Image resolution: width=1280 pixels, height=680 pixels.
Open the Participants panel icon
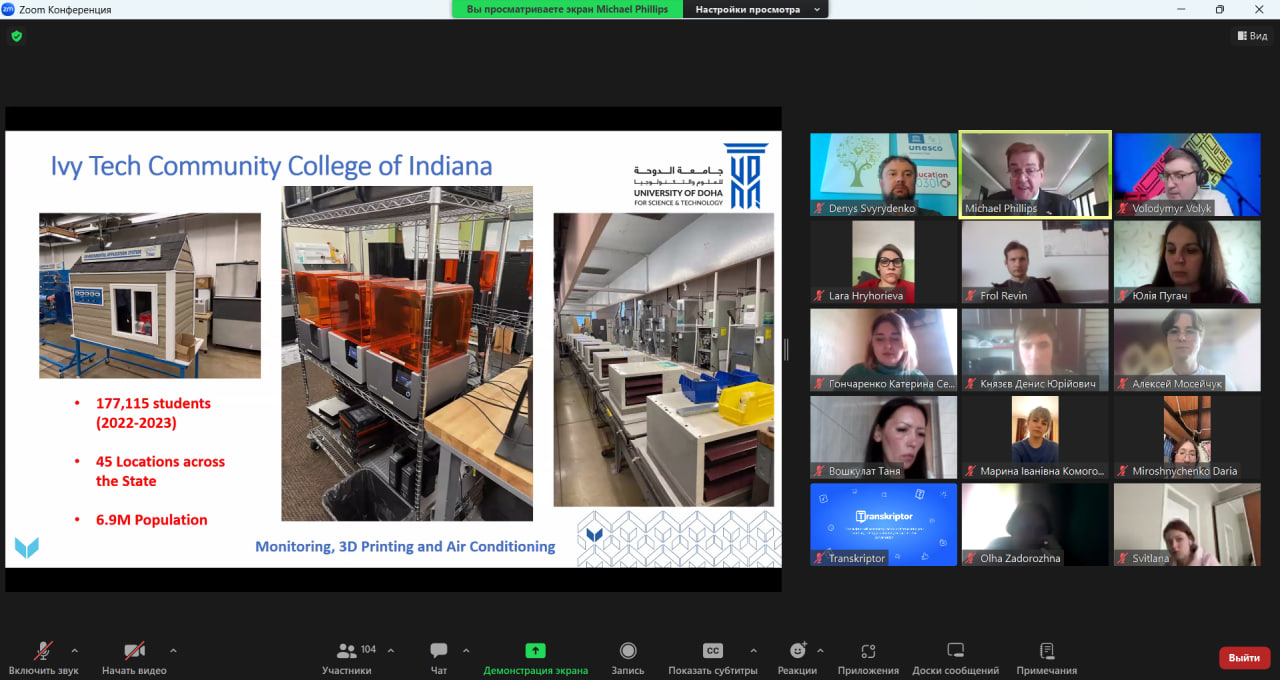tap(347, 651)
